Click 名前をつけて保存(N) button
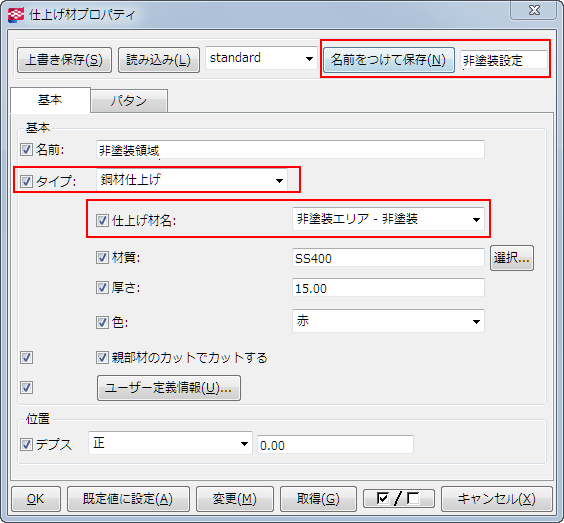The height and width of the screenshot is (523, 564). [x=388, y=60]
